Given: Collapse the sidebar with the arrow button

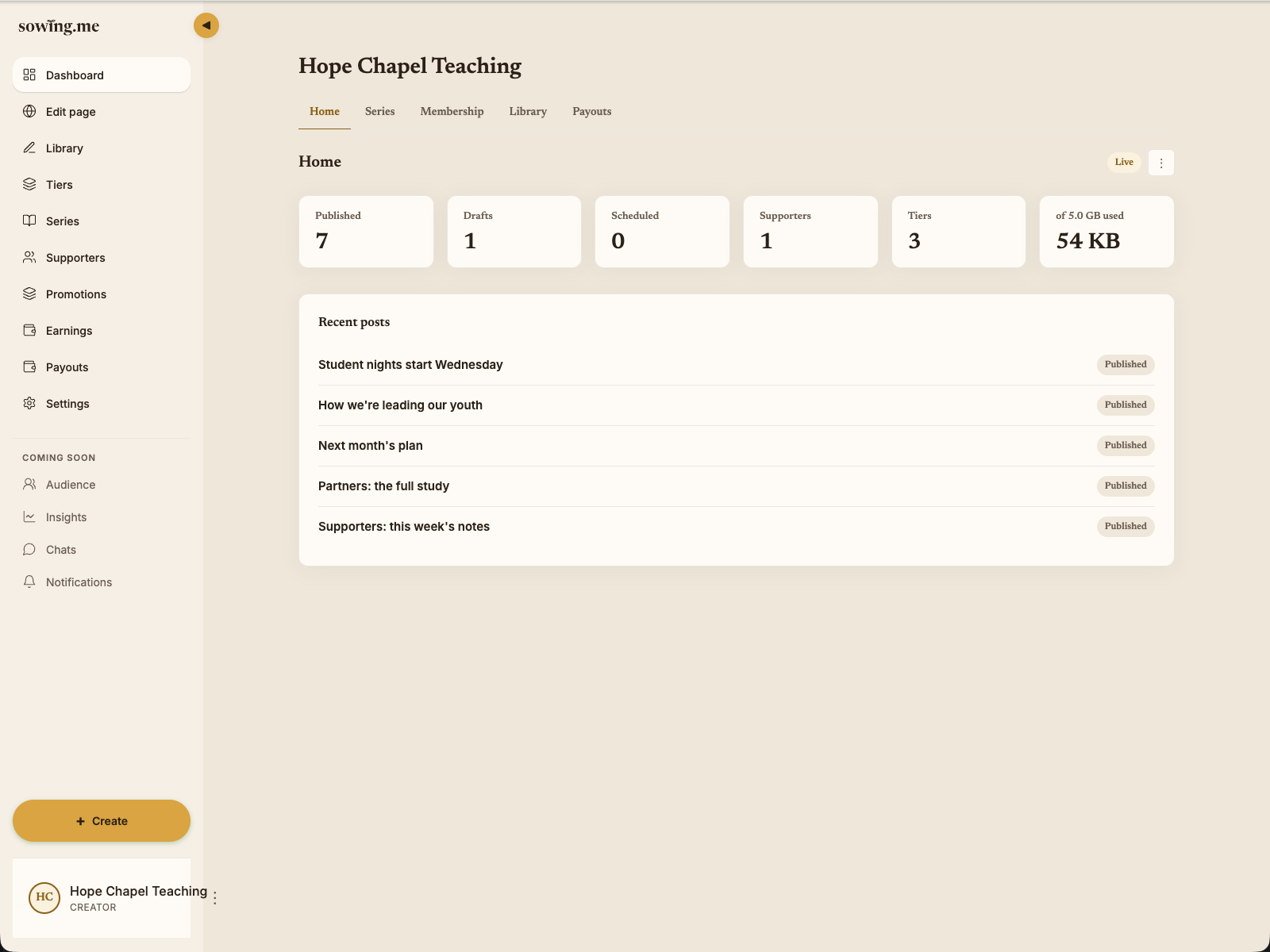Looking at the screenshot, I should (206, 25).
